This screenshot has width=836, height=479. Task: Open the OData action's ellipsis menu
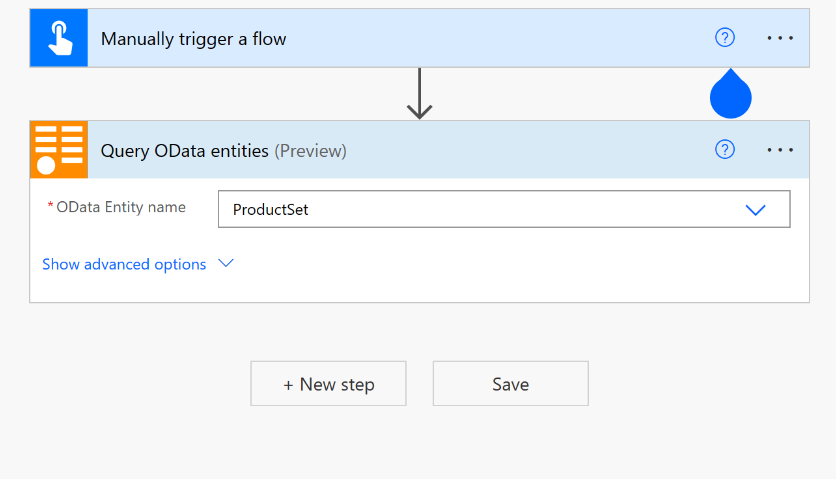point(780,150)
